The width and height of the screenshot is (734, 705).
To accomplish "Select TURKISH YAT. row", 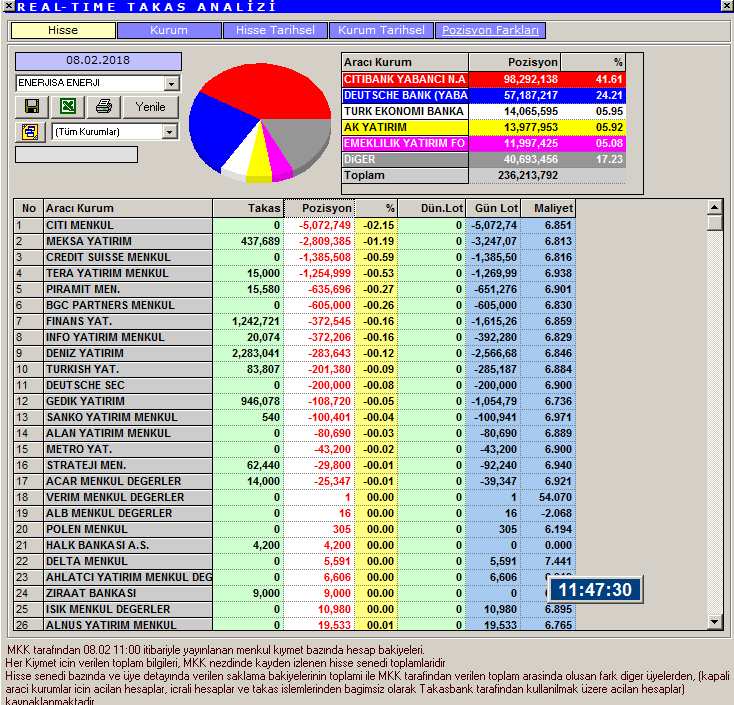I will tap(295, 369).
